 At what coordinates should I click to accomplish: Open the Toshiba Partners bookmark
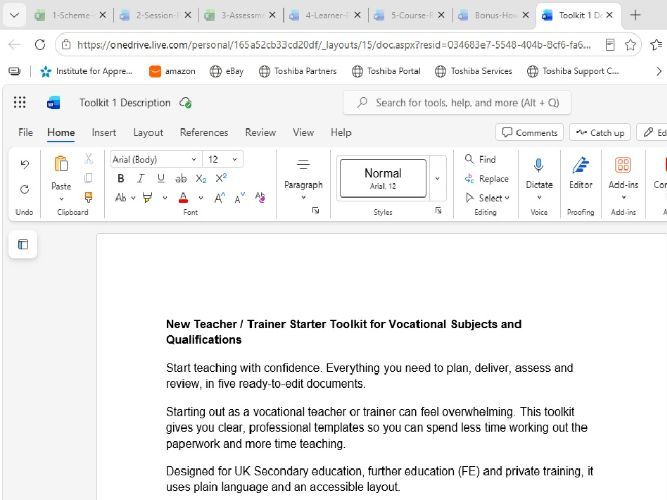(x=298, y=71)
